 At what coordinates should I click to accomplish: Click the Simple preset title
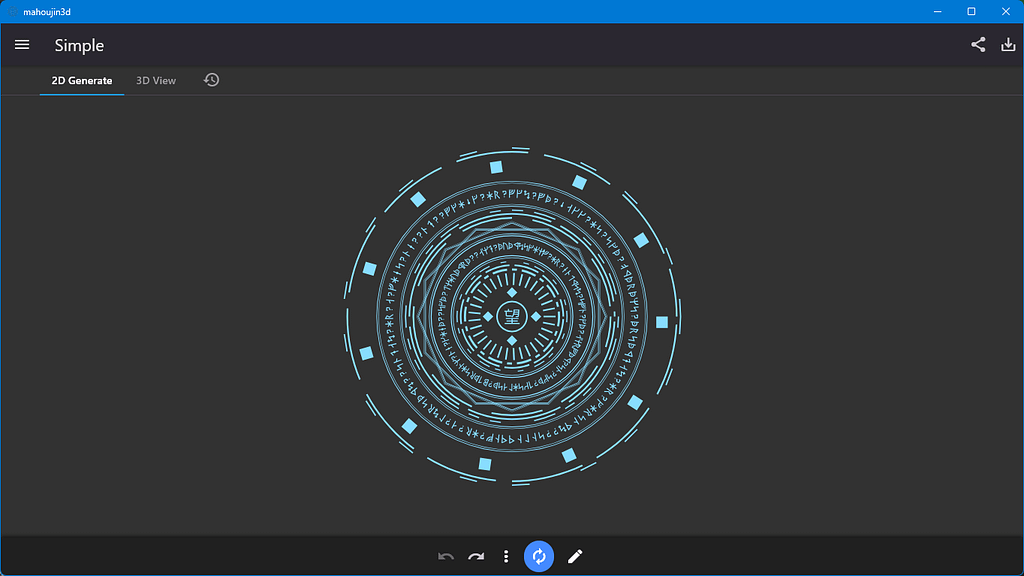click(80, 45)
